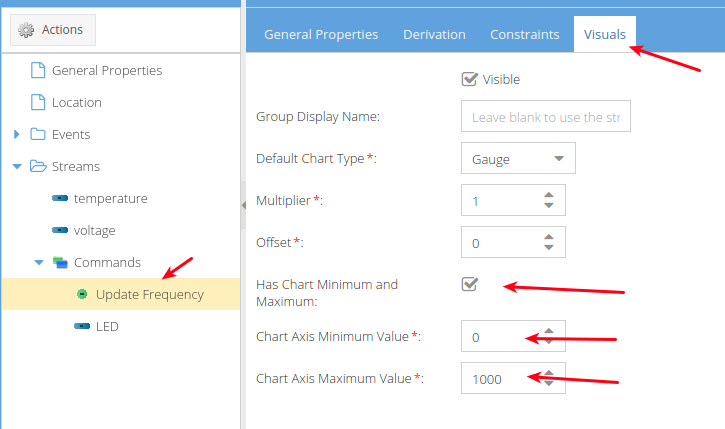Collapse the Streams tree node

click(17, 167)
